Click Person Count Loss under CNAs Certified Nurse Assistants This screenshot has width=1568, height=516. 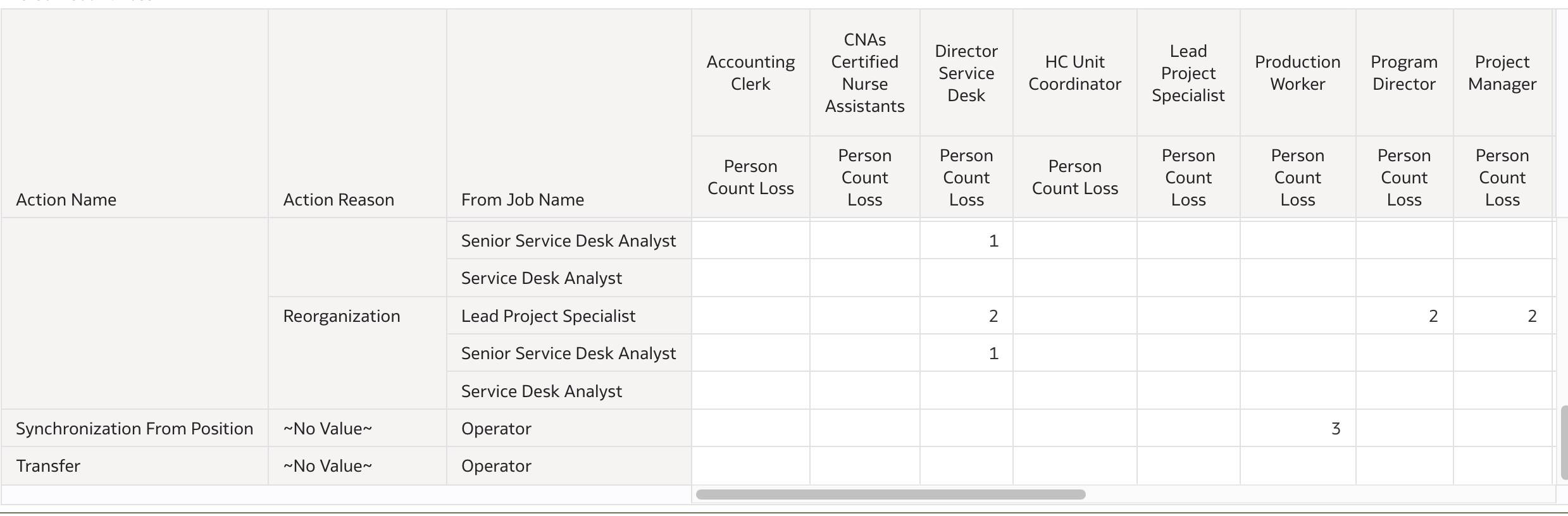pyautogui.click(x=864, y=177)
